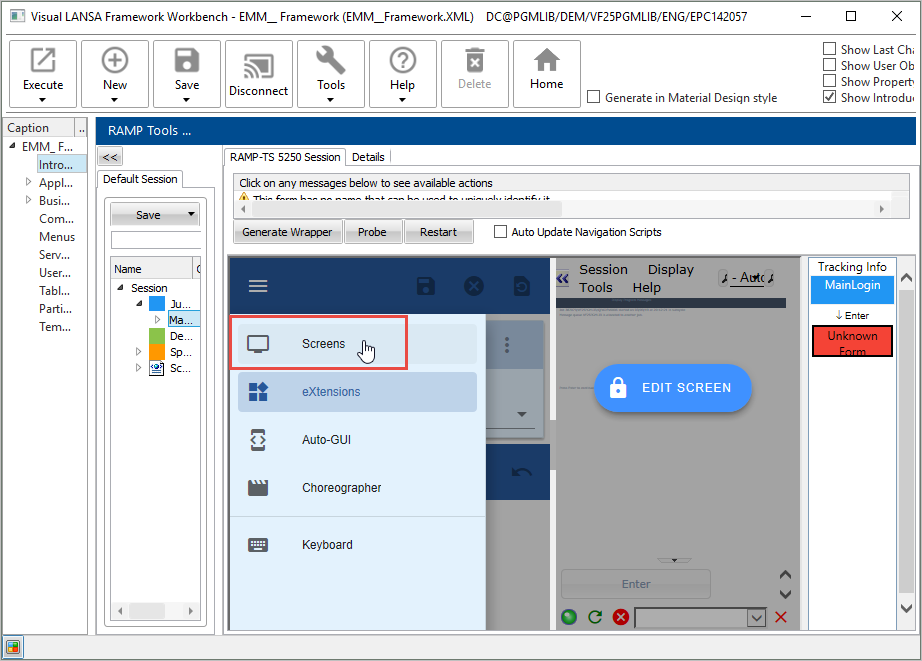Open eXtensions in the side menu

click(358, 392)
